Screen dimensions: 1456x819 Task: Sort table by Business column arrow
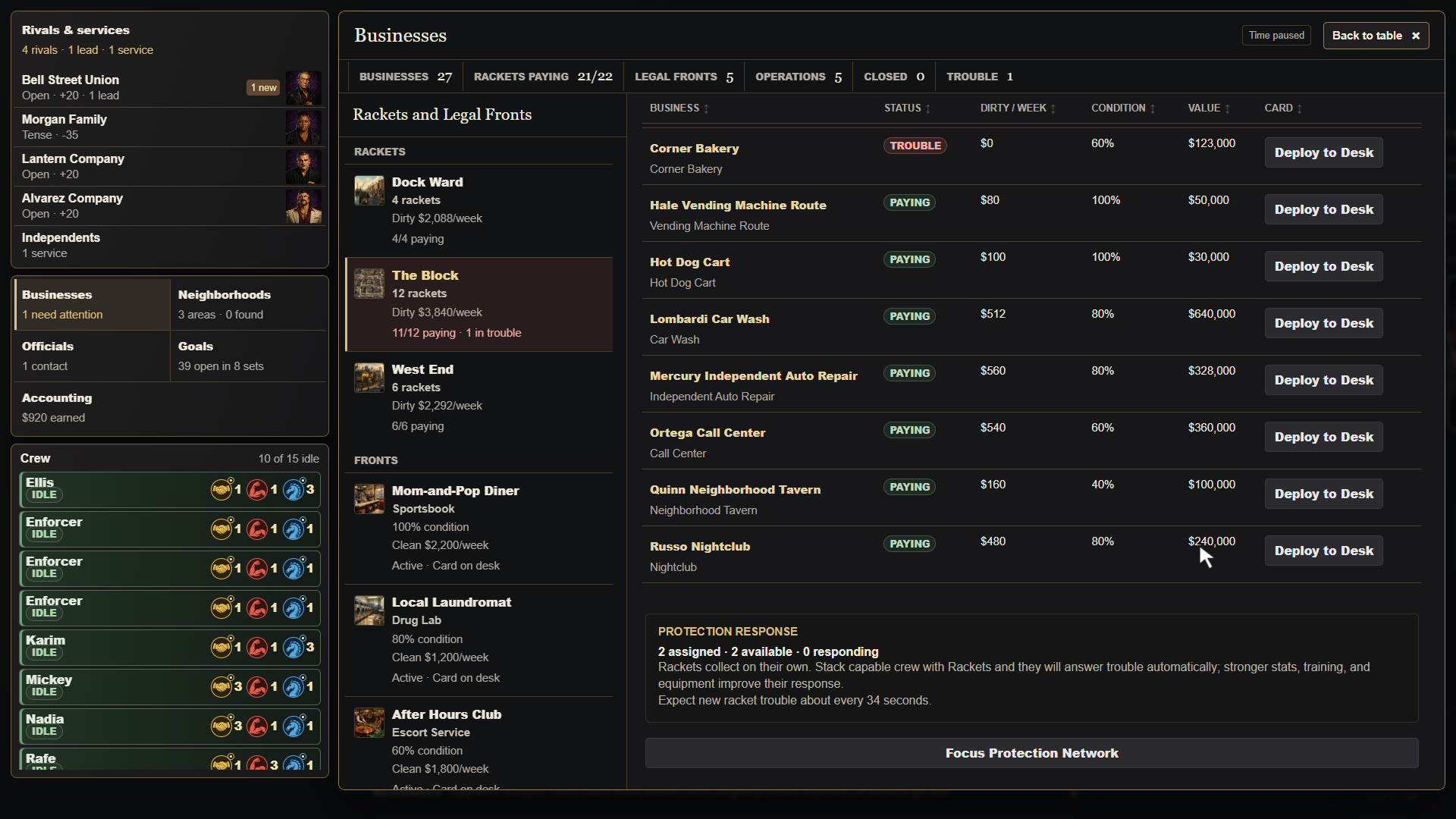click(x=706, y=108)
